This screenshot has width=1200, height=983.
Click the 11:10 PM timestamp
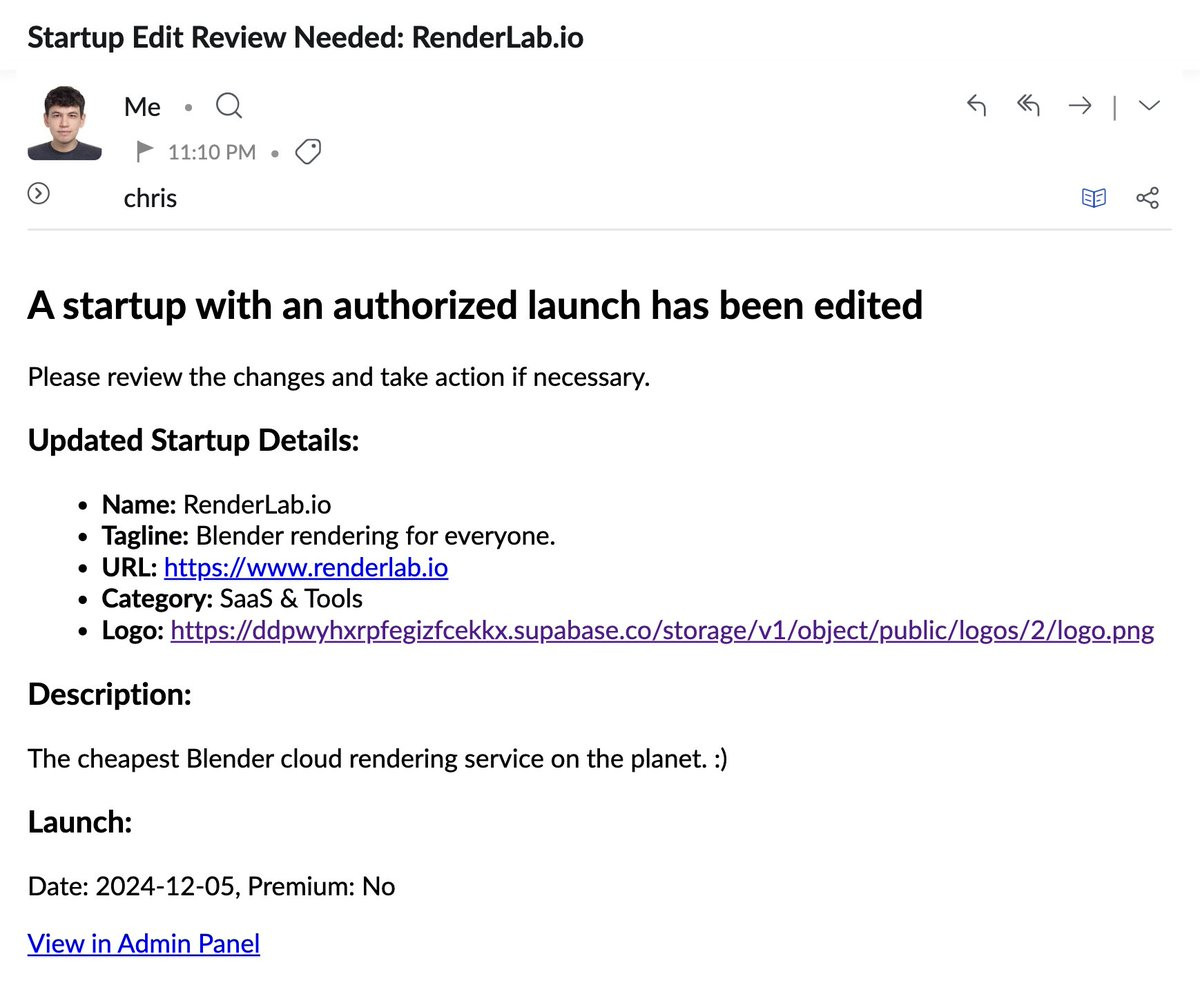pyautogui.click(x=212, y=152)
